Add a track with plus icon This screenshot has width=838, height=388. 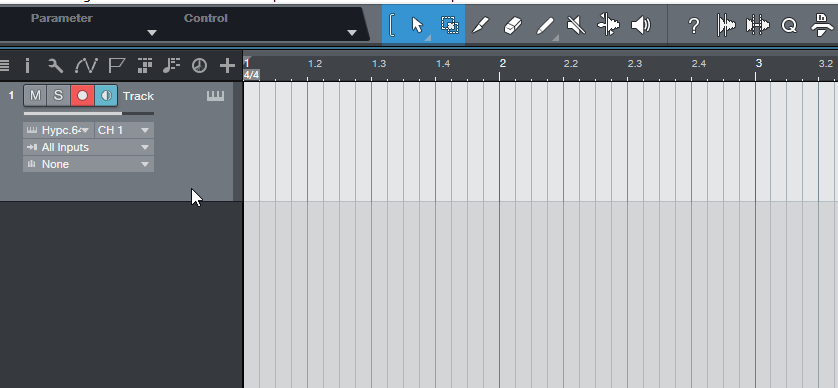[x=227, y=66]
